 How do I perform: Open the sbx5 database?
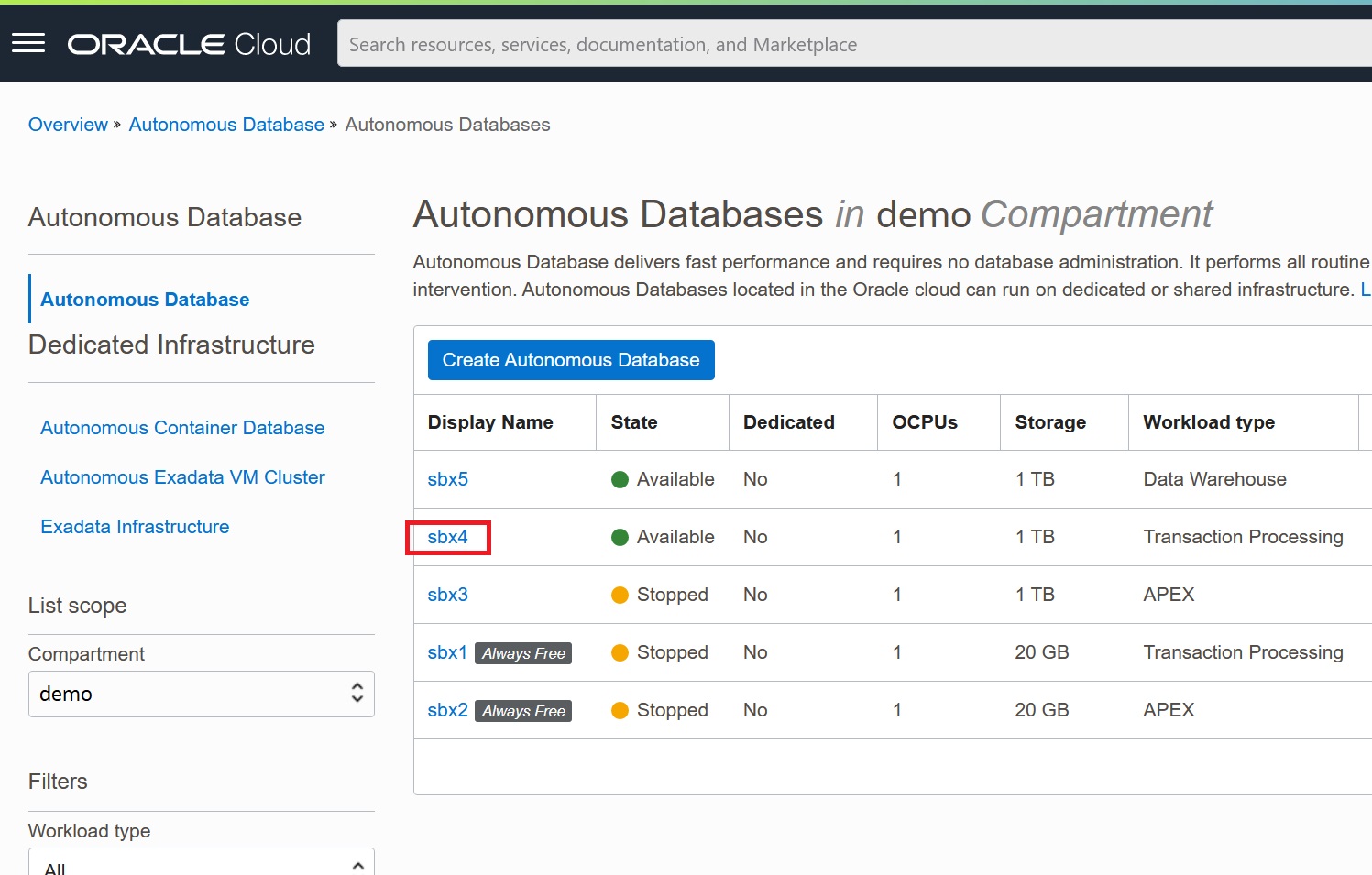[x=447, y=479]
